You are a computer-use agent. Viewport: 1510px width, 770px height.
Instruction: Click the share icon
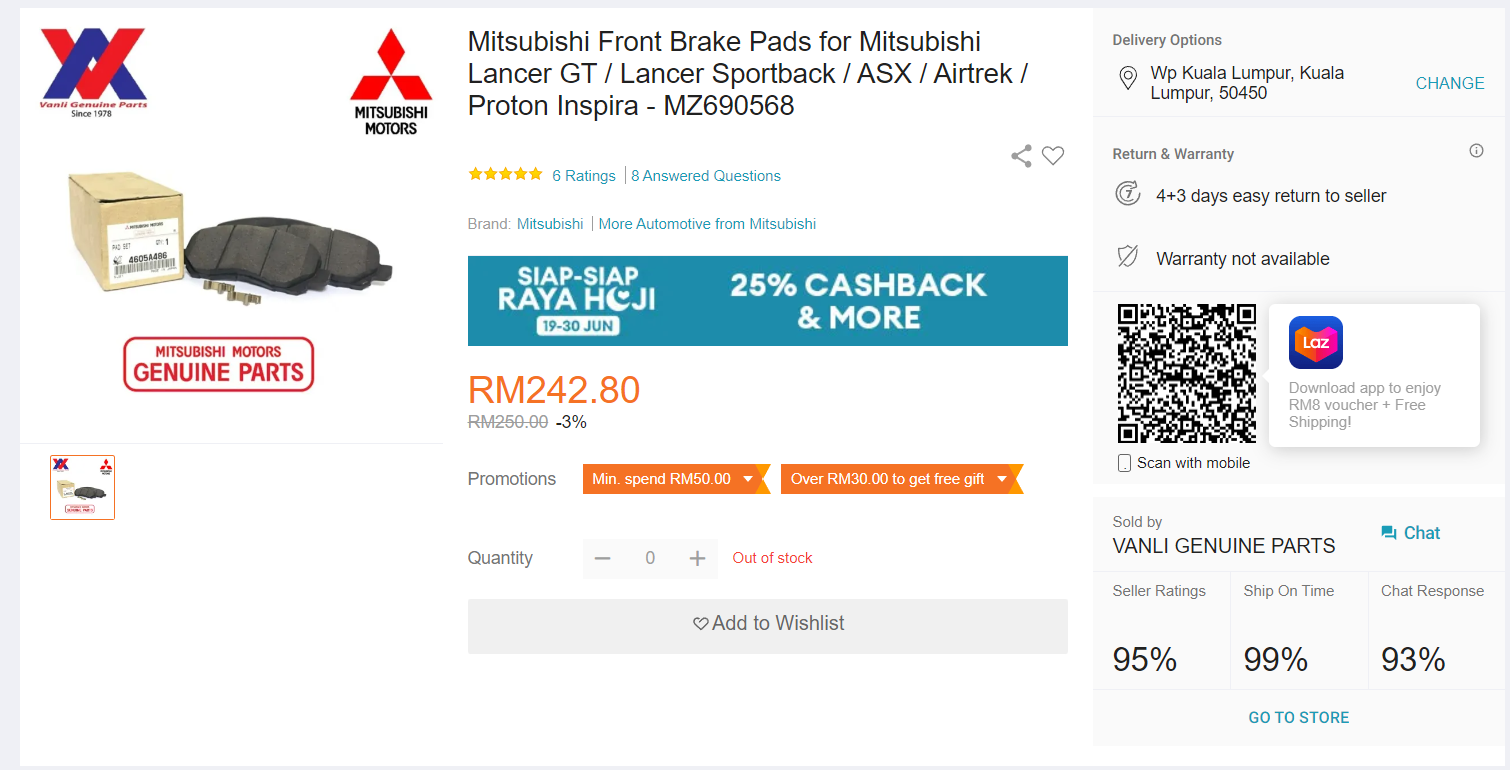[1021, 156]
